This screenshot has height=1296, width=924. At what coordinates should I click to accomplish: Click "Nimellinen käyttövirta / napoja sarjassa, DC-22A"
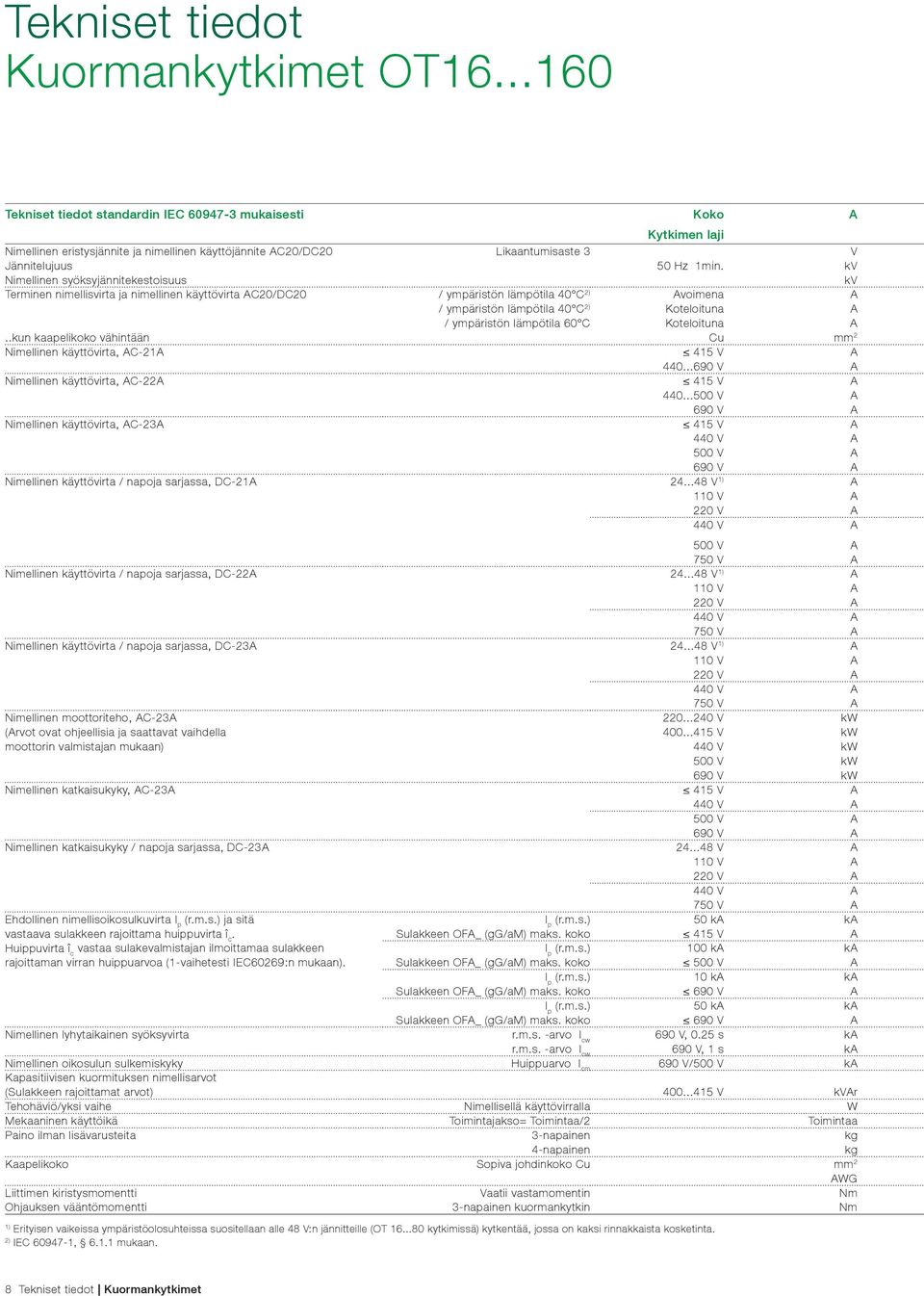131,574
